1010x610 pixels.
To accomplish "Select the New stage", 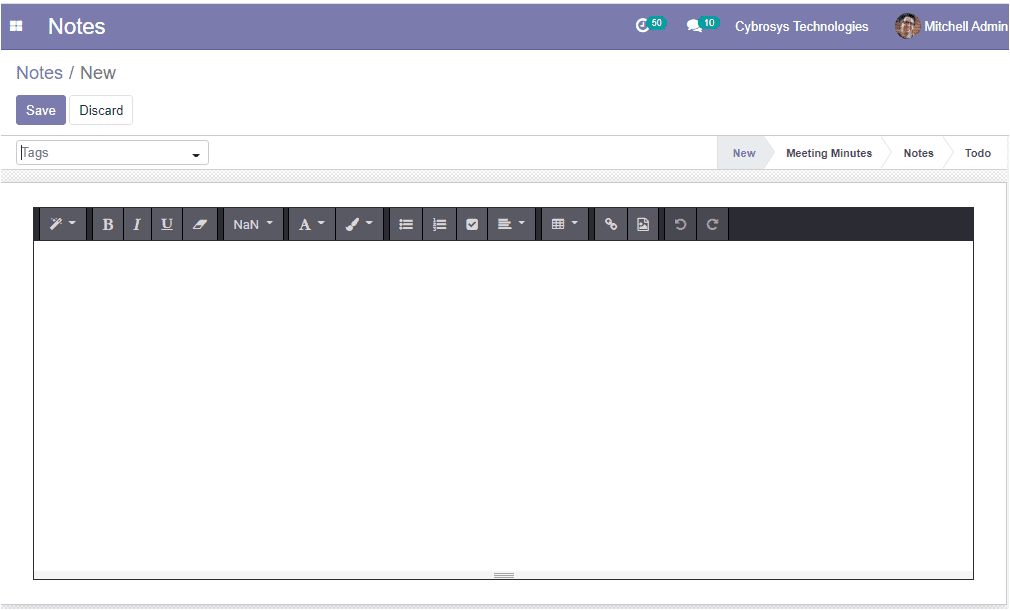I will tap(743, 153).
